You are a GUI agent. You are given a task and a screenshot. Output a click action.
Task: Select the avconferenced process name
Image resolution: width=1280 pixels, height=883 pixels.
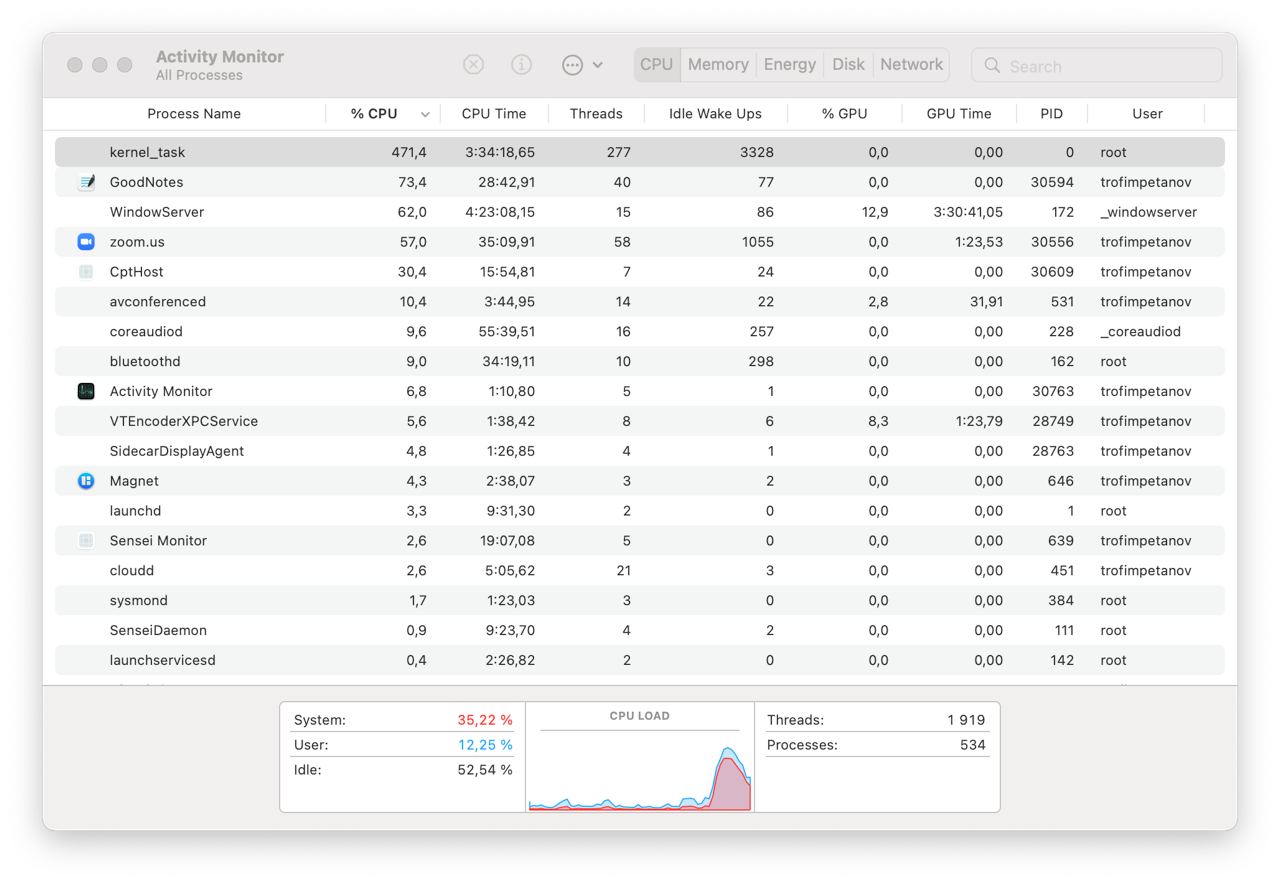pos(158,302)
